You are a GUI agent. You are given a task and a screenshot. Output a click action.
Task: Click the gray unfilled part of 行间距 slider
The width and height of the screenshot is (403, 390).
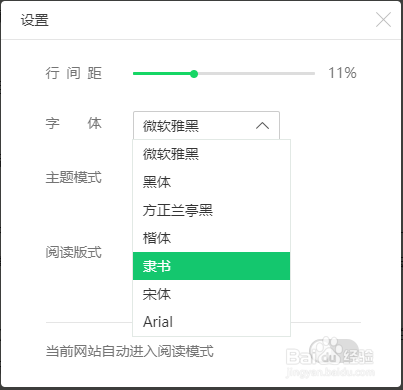pyautogui.click(x=256, y=73)
